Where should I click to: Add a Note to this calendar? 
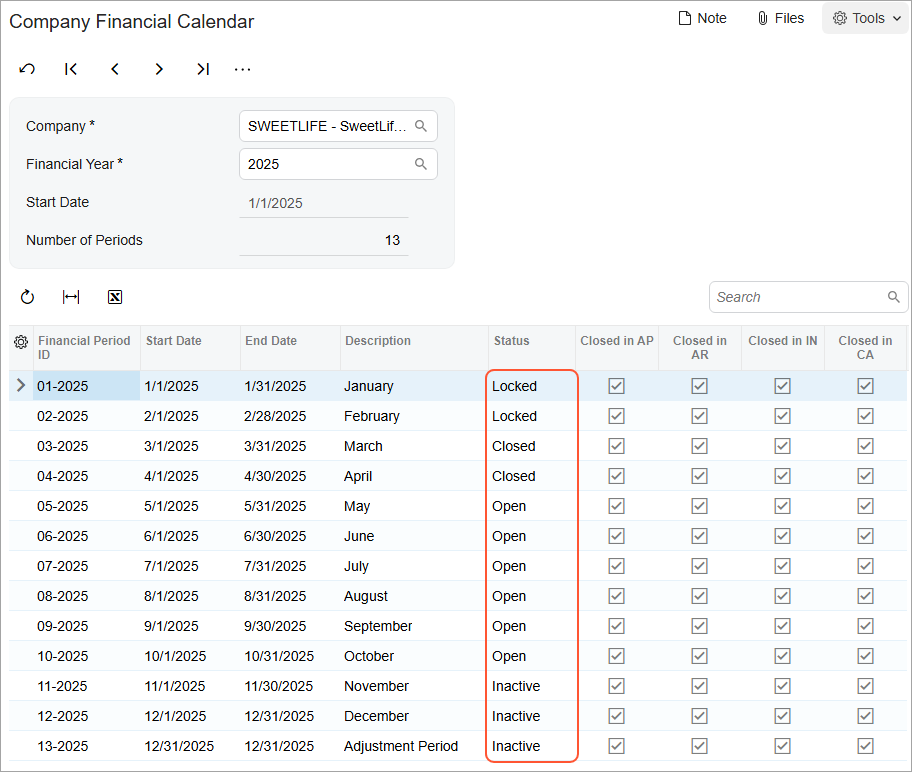click(x=701, y=18)
